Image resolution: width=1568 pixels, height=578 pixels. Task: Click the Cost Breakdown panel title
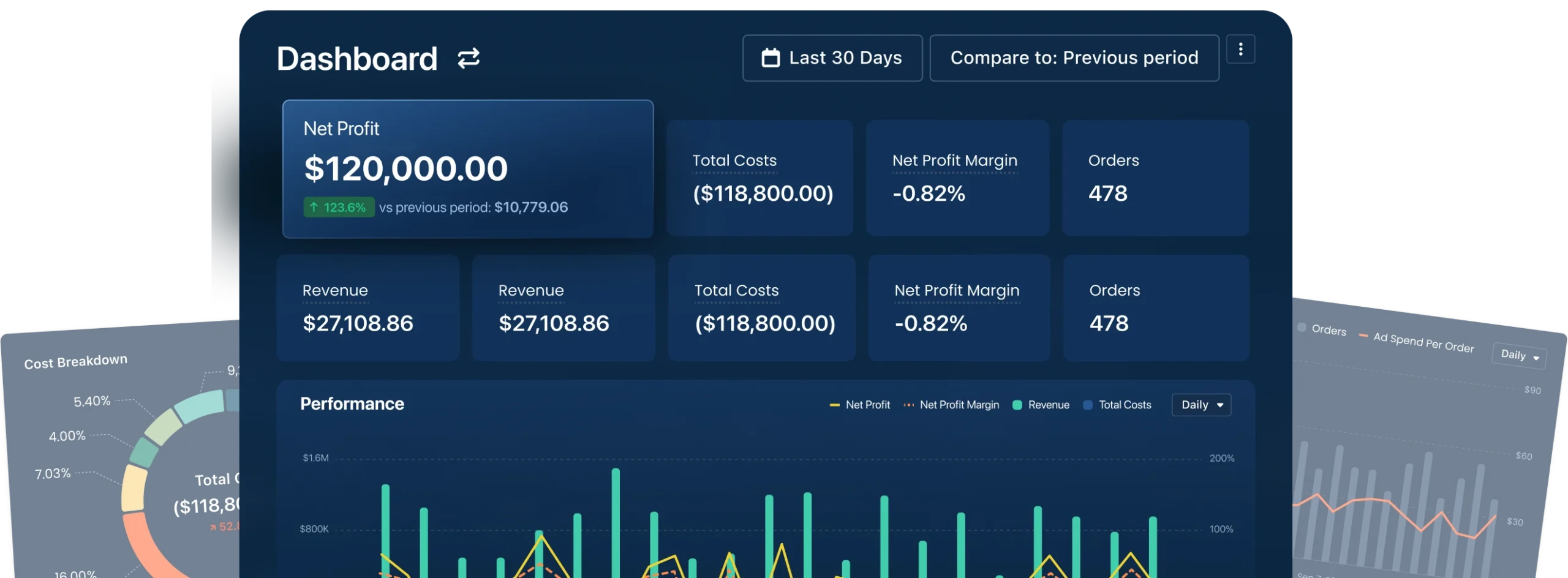click(x=75, y=361)
